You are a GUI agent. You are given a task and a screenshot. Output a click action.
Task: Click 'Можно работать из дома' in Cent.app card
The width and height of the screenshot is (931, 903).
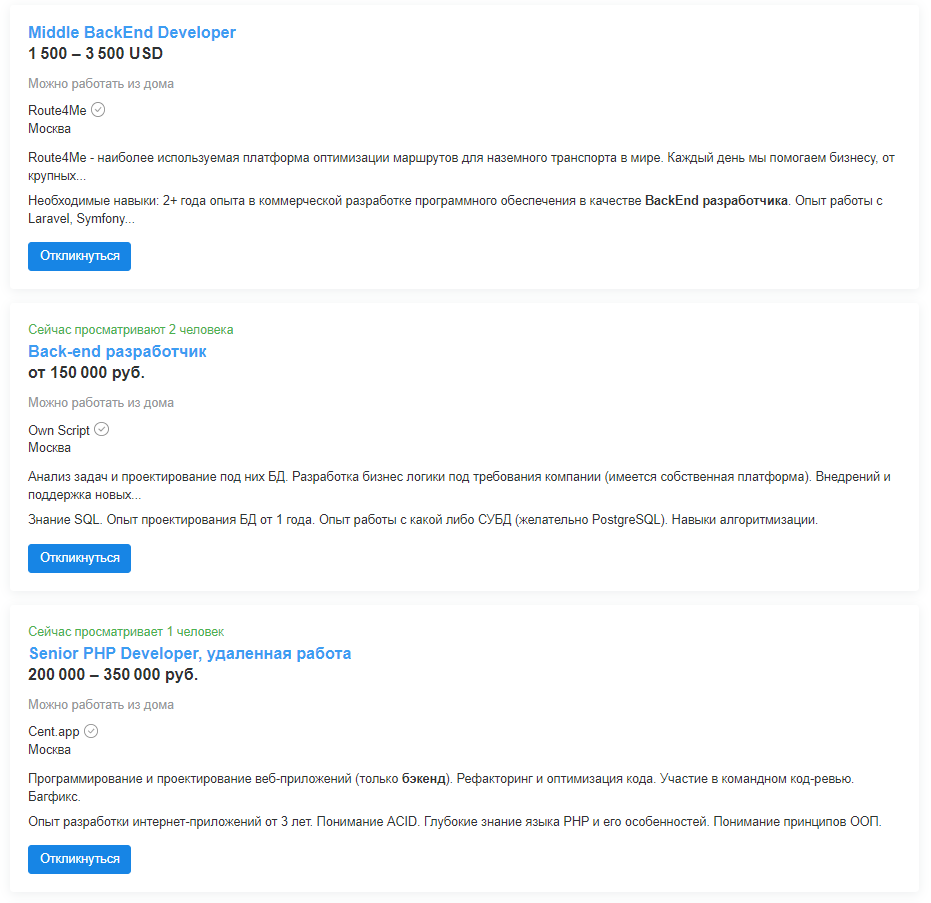101,705
